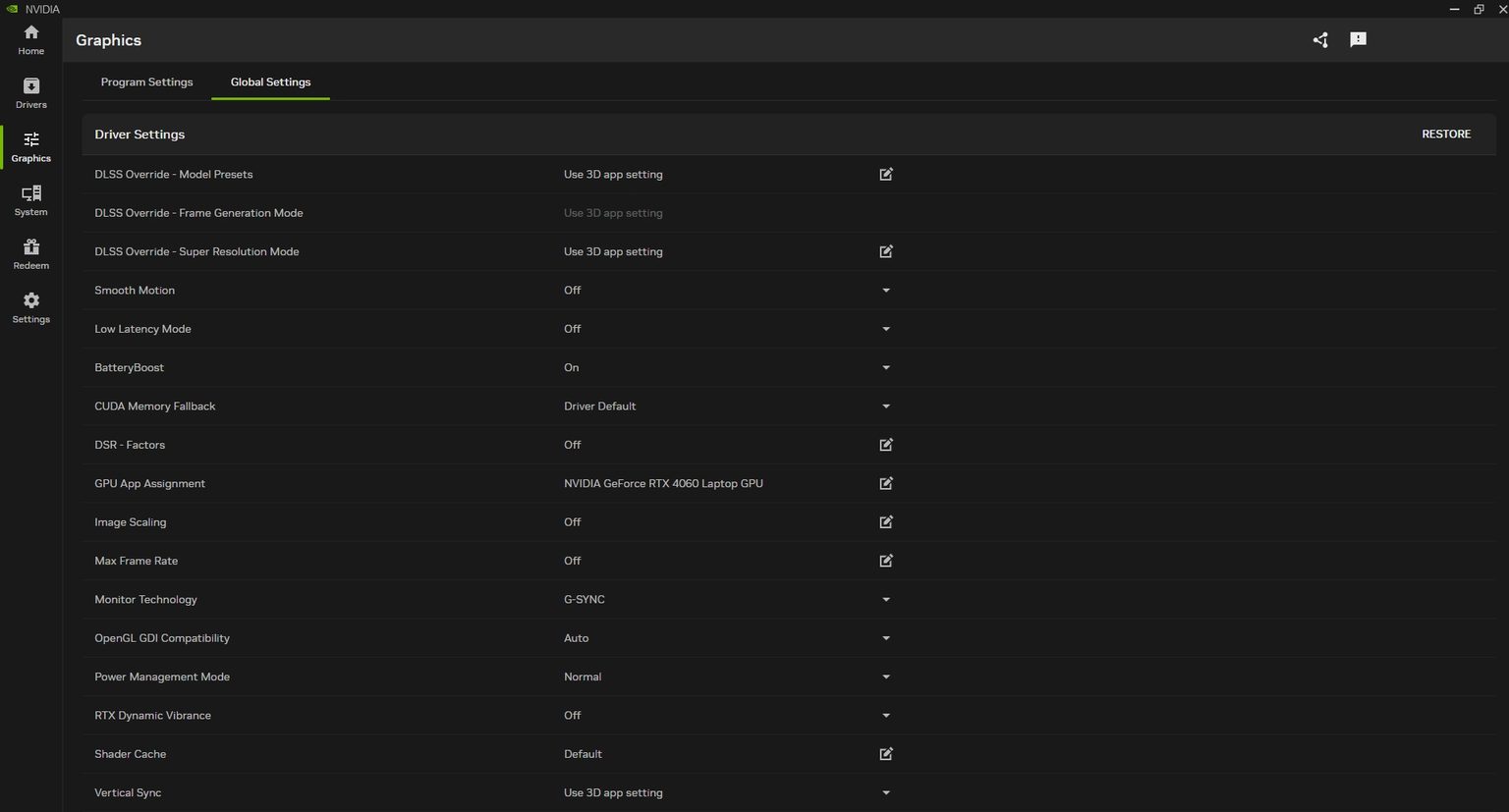Click the 'Image Scaling' row label
Screen dimensions: 1509x812
131,522
